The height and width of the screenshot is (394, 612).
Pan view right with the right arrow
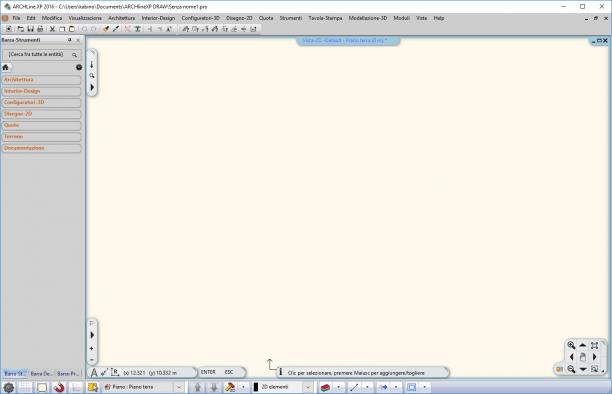click(594, 357)
